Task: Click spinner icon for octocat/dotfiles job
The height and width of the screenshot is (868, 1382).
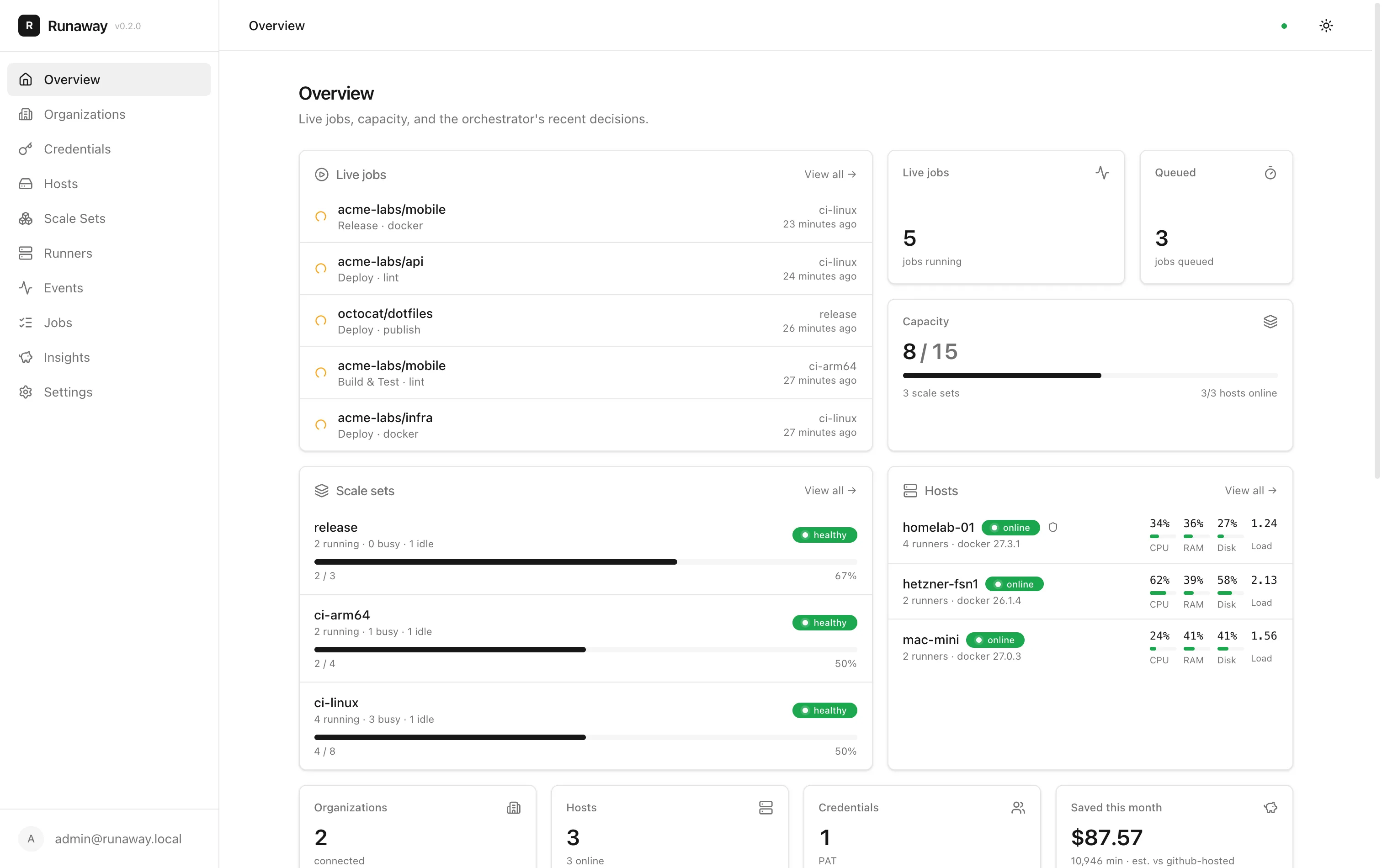Action: [x=321, y=321]
